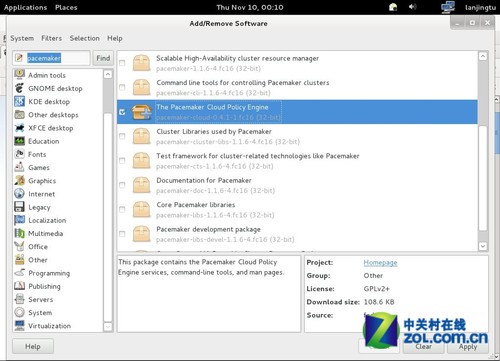Click the Help button at bottom left
Screen dimensions: 500x361
(x=33, y=346)
